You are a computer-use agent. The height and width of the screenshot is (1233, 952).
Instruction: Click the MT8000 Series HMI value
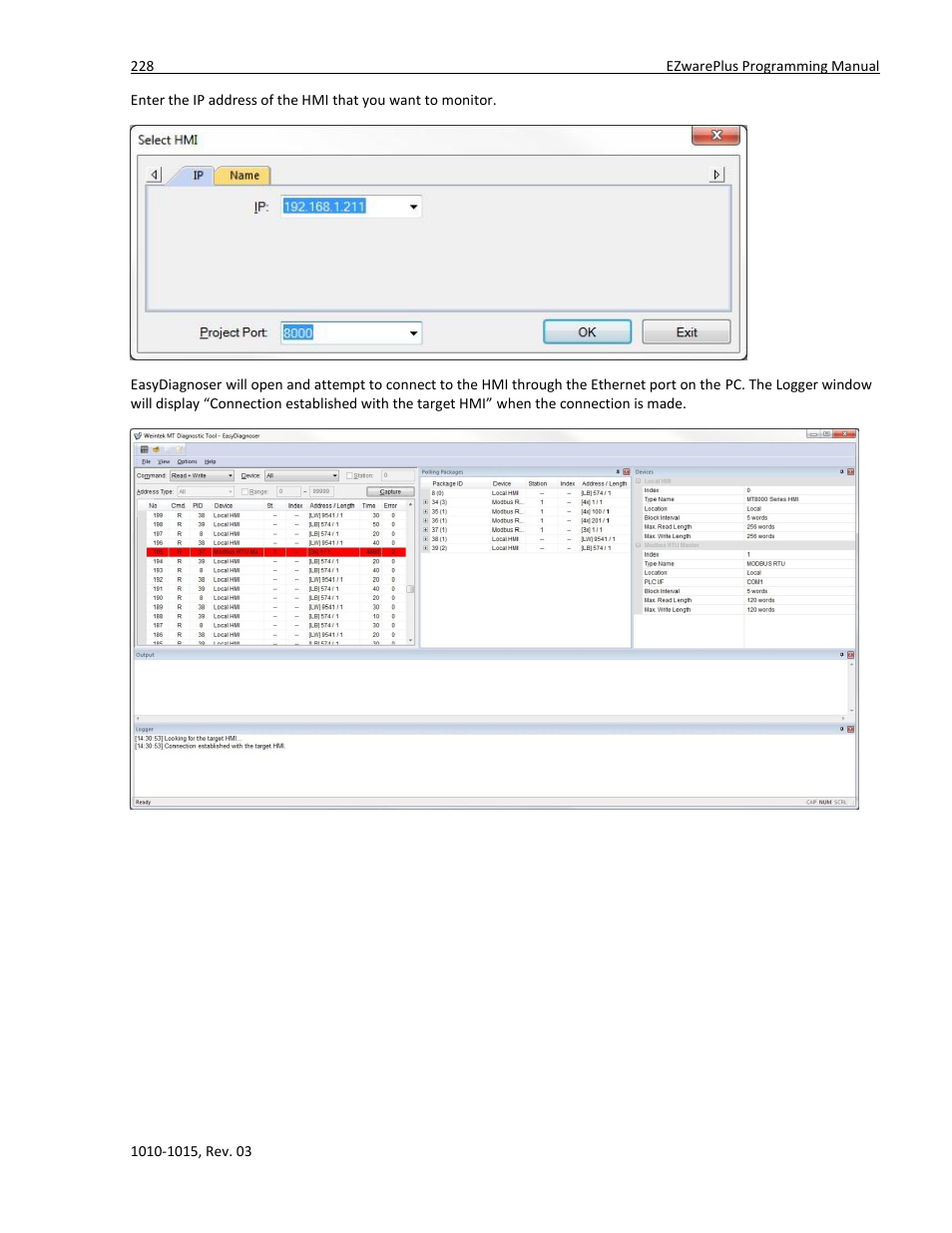772,499
